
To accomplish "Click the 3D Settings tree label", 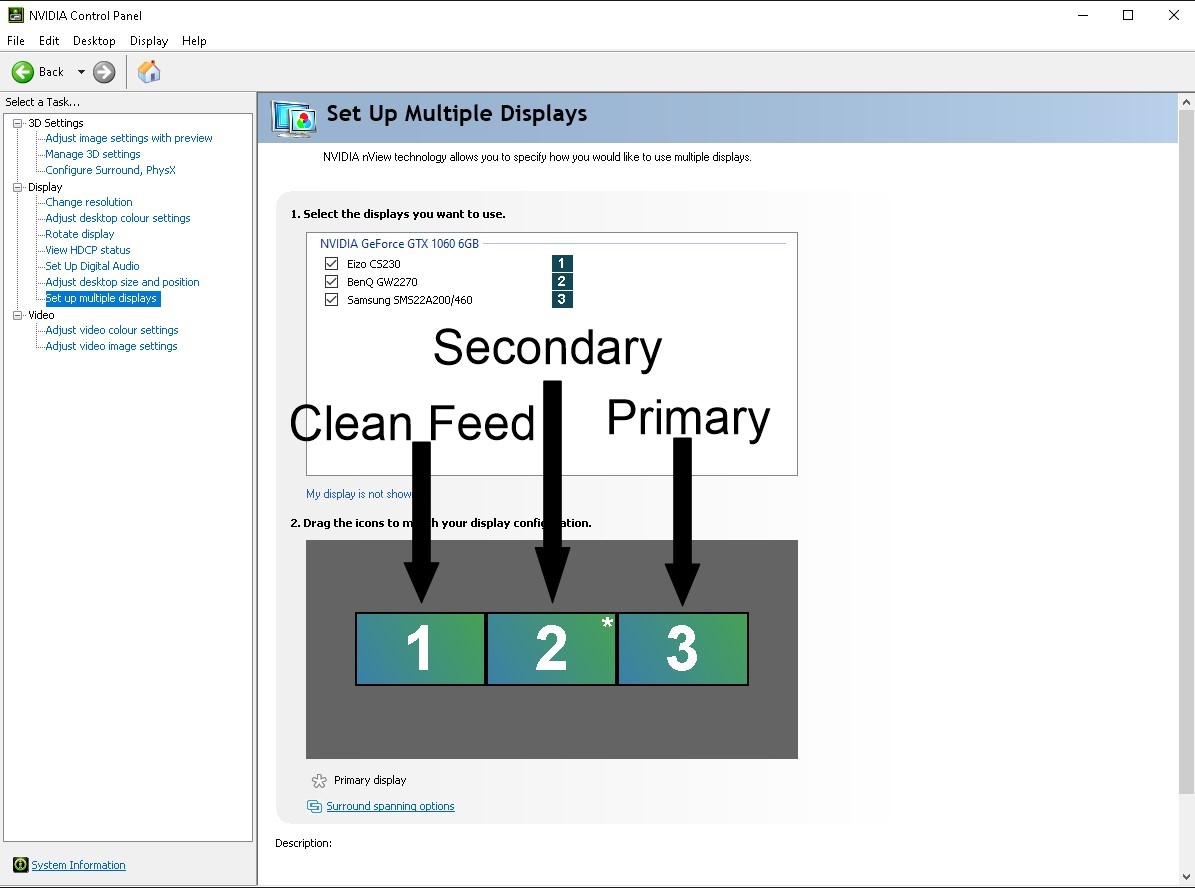I will (x=56, y=123).
